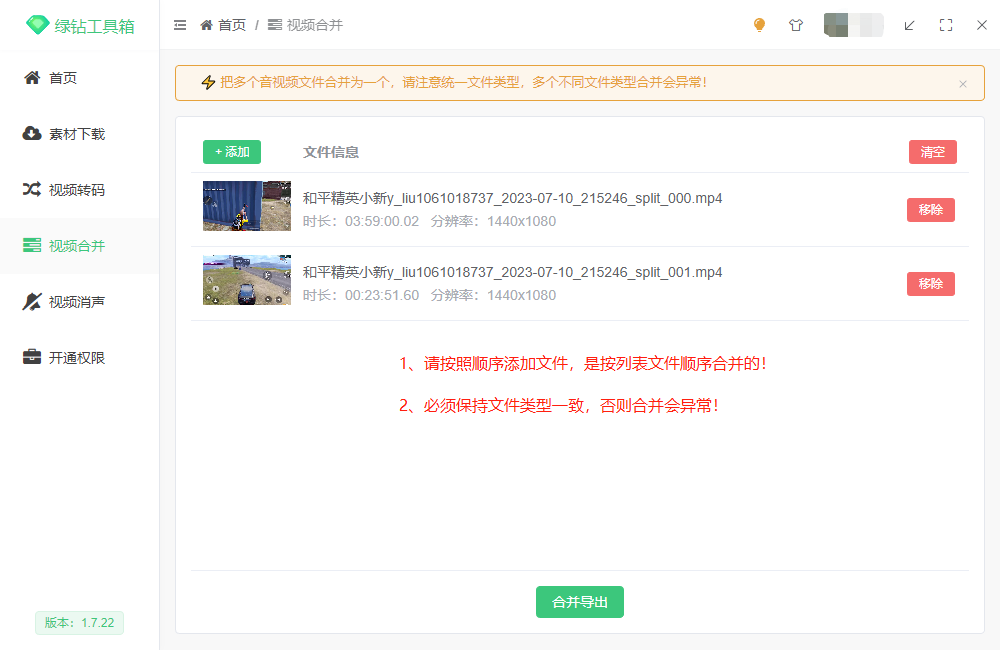The image size is (1000, 650).
Task: Click the 合并导出 export button
Action: (x=579, y=602)
